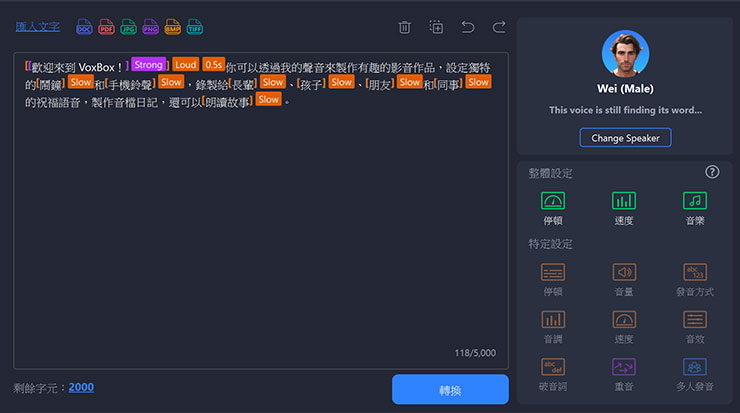
Task: Click the Slow tag after 朗讀故事
Action: [x=269, y=100]
